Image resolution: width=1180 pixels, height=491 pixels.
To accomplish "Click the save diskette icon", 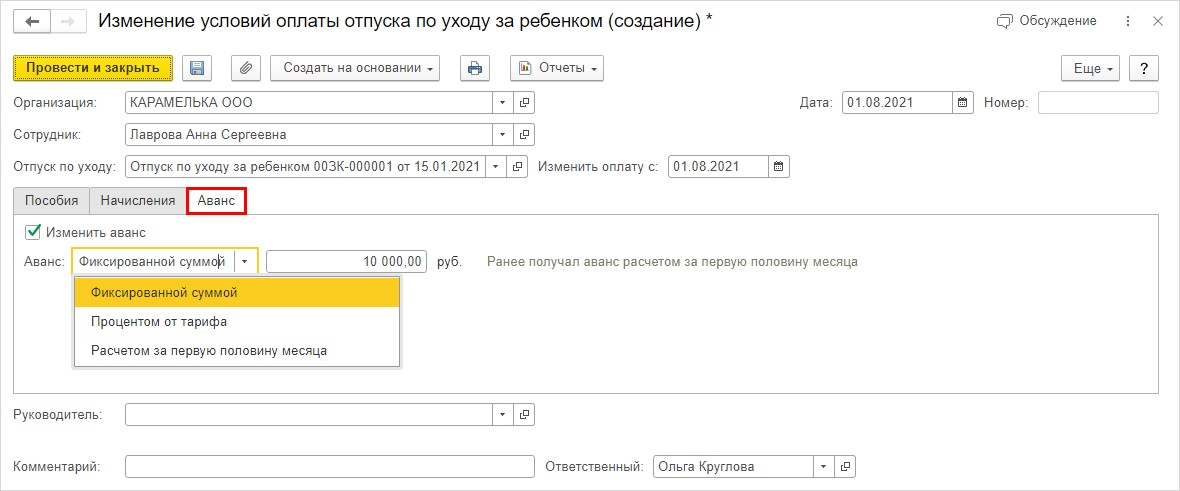I will 197,68.
